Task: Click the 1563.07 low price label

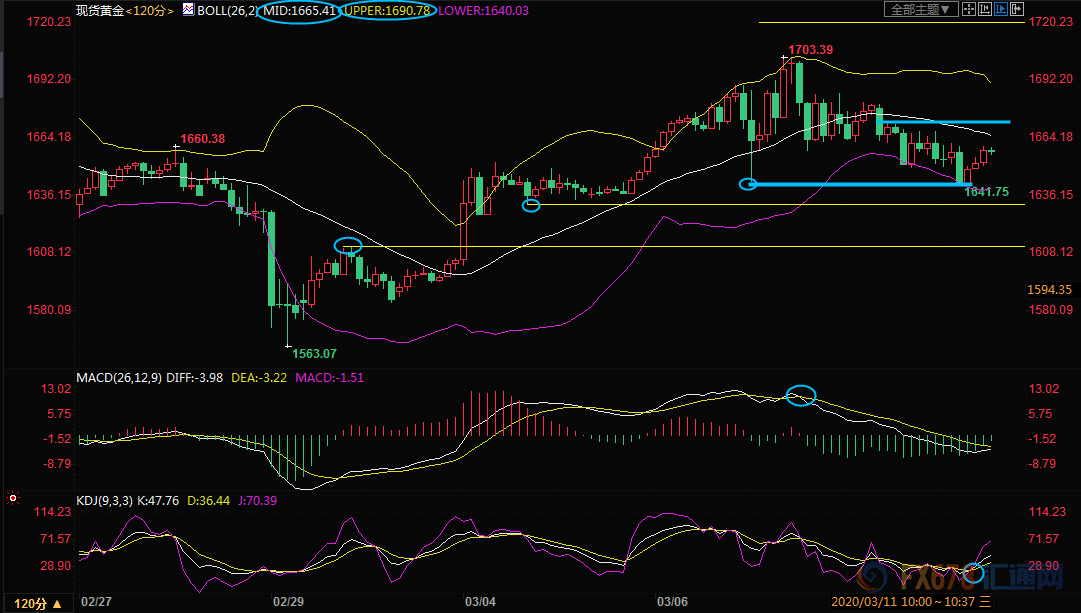Action: point(314,354)
